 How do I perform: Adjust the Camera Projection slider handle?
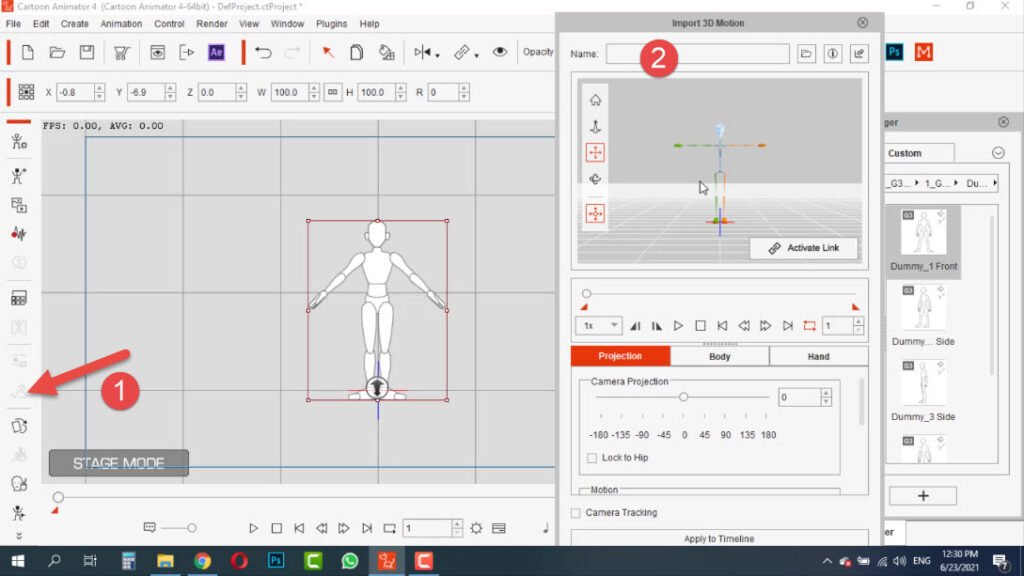tap(683, 396)
